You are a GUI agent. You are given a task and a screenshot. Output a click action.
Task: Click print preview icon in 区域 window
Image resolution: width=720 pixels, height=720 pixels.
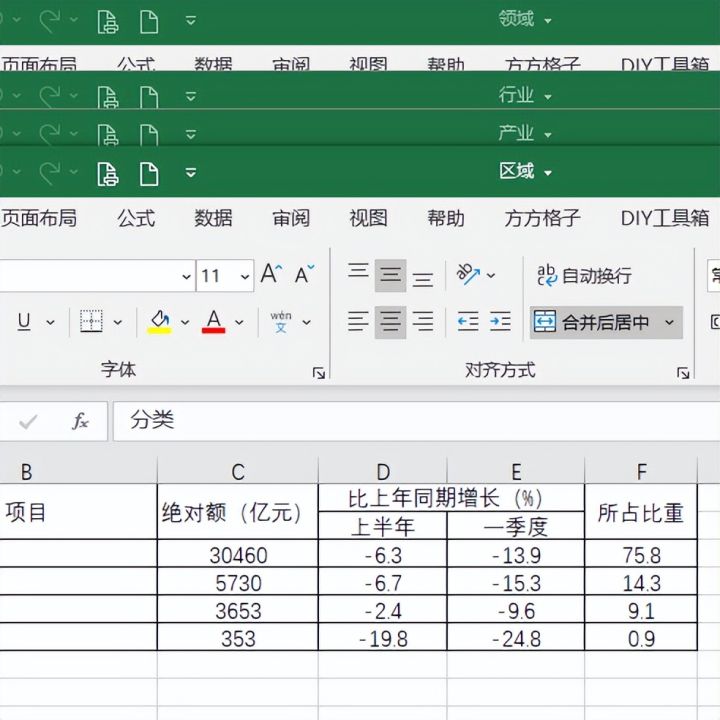(108, 174)
